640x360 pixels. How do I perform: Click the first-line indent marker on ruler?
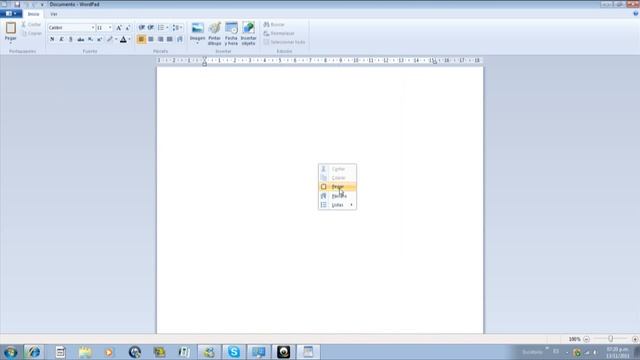tap(204, 59)
